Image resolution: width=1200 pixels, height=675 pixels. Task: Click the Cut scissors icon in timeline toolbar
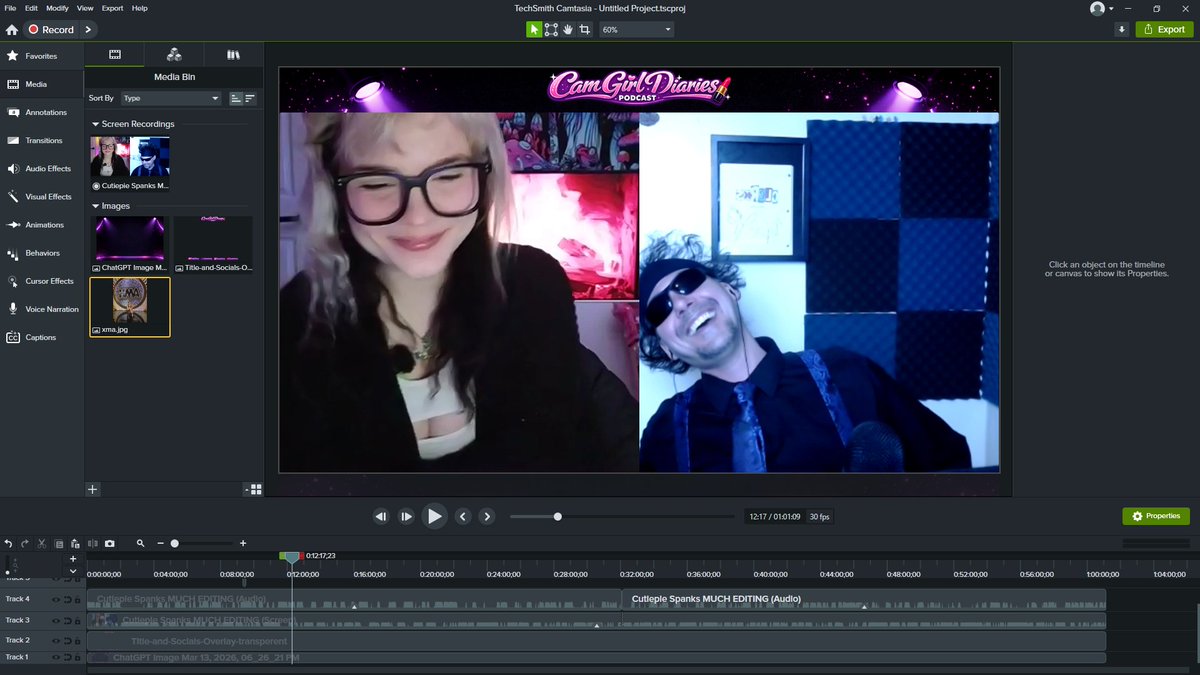[x=42, y=543]
